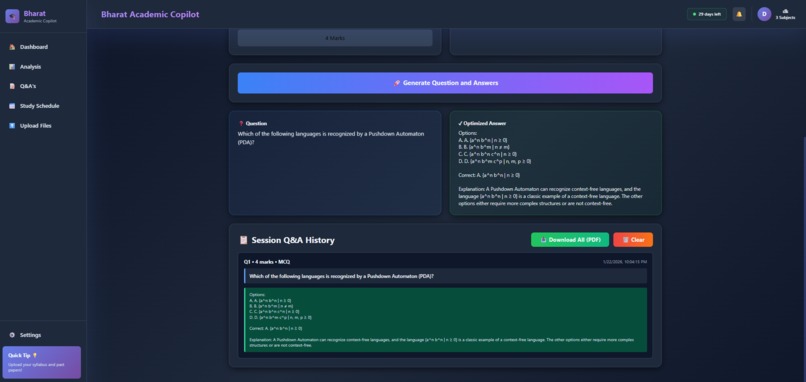Screen dimensions: 806x382
Task: Click the 29 days left badge
Action: [707, 14]
